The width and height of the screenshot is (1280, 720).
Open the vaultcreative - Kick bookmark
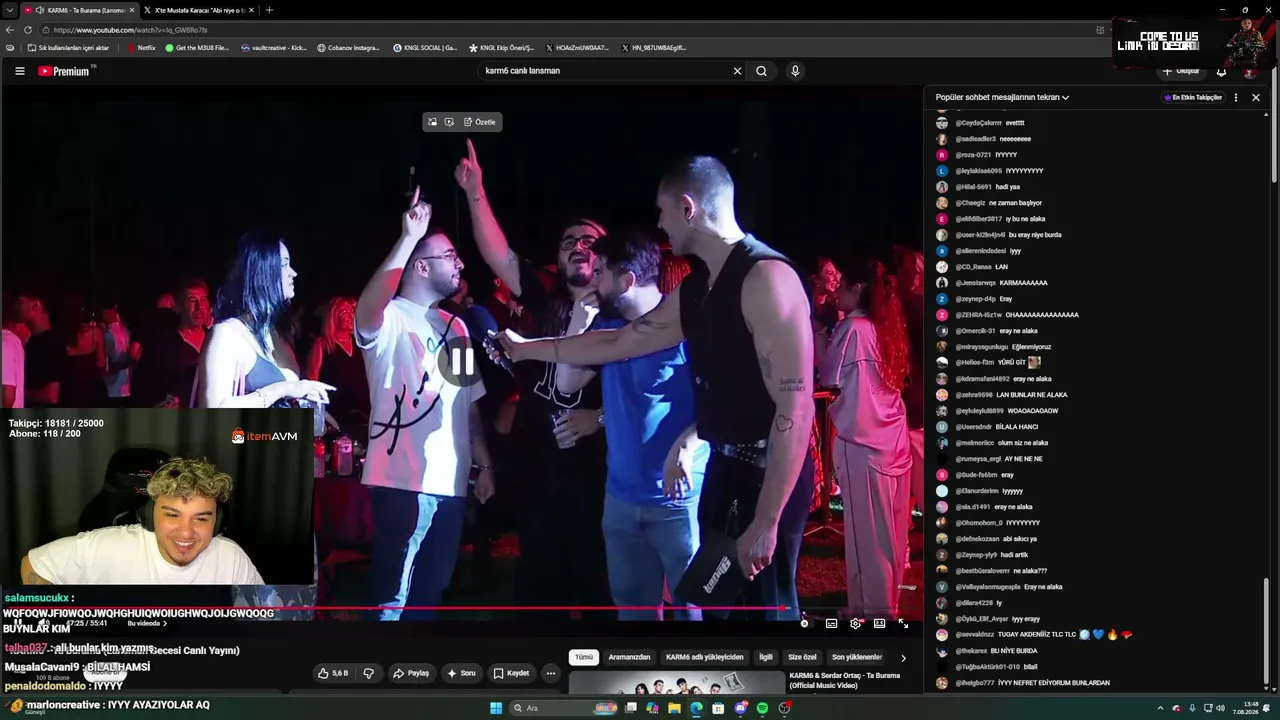(274, 47)
